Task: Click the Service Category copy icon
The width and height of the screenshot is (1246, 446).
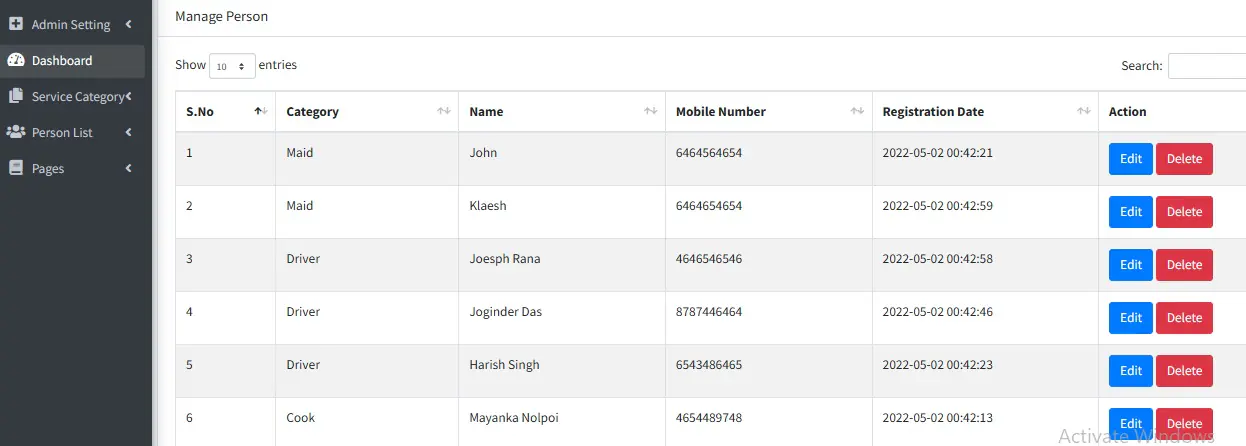Action: click(x=16, y=96)
